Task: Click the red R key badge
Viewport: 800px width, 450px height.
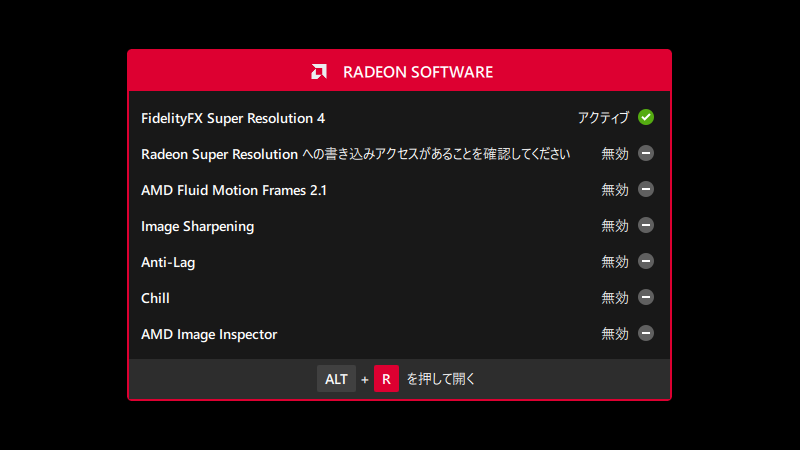Action: [x=386, y=379]
